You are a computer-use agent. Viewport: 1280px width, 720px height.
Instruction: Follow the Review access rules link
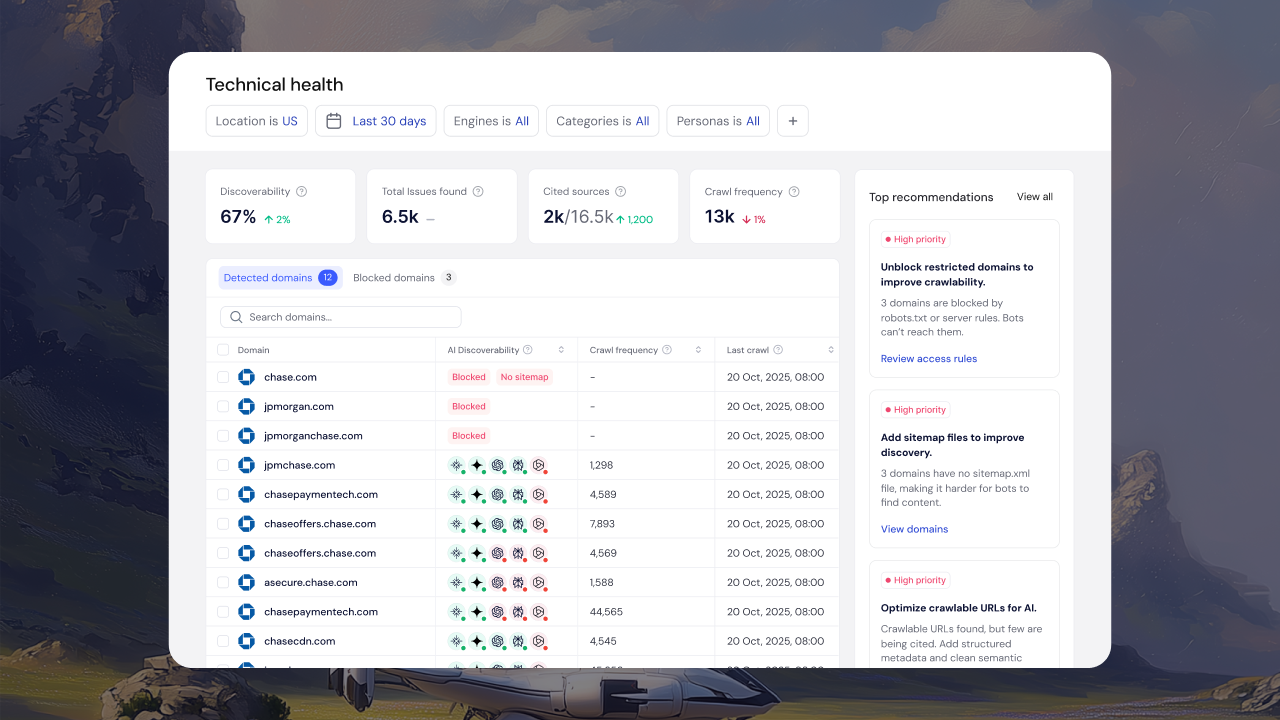click(929, 359)
